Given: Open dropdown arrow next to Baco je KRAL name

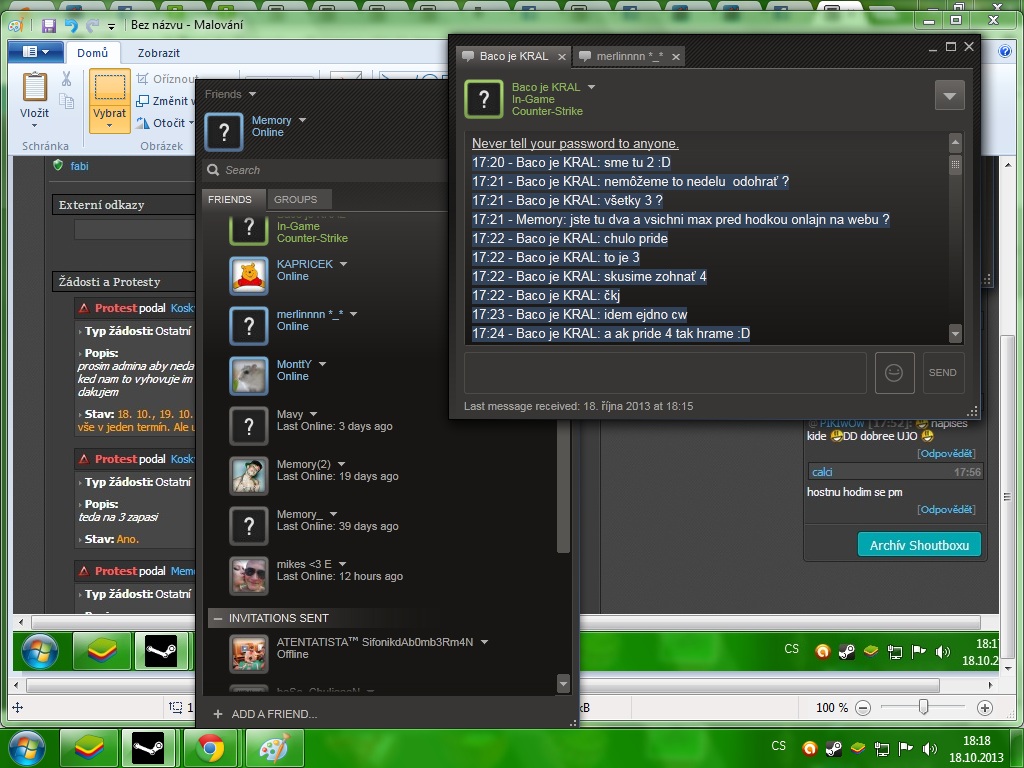Looking at the screenshot, I should [x=591, y=87].
